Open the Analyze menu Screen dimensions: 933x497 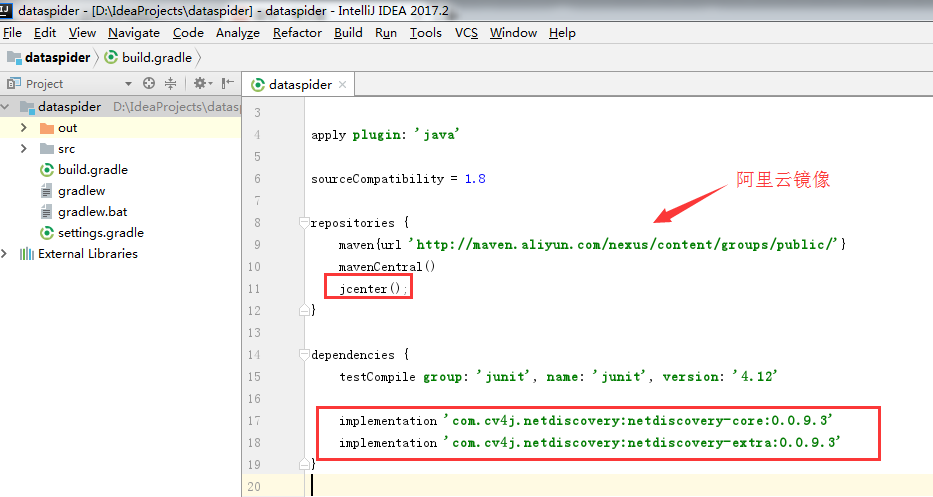238,33
